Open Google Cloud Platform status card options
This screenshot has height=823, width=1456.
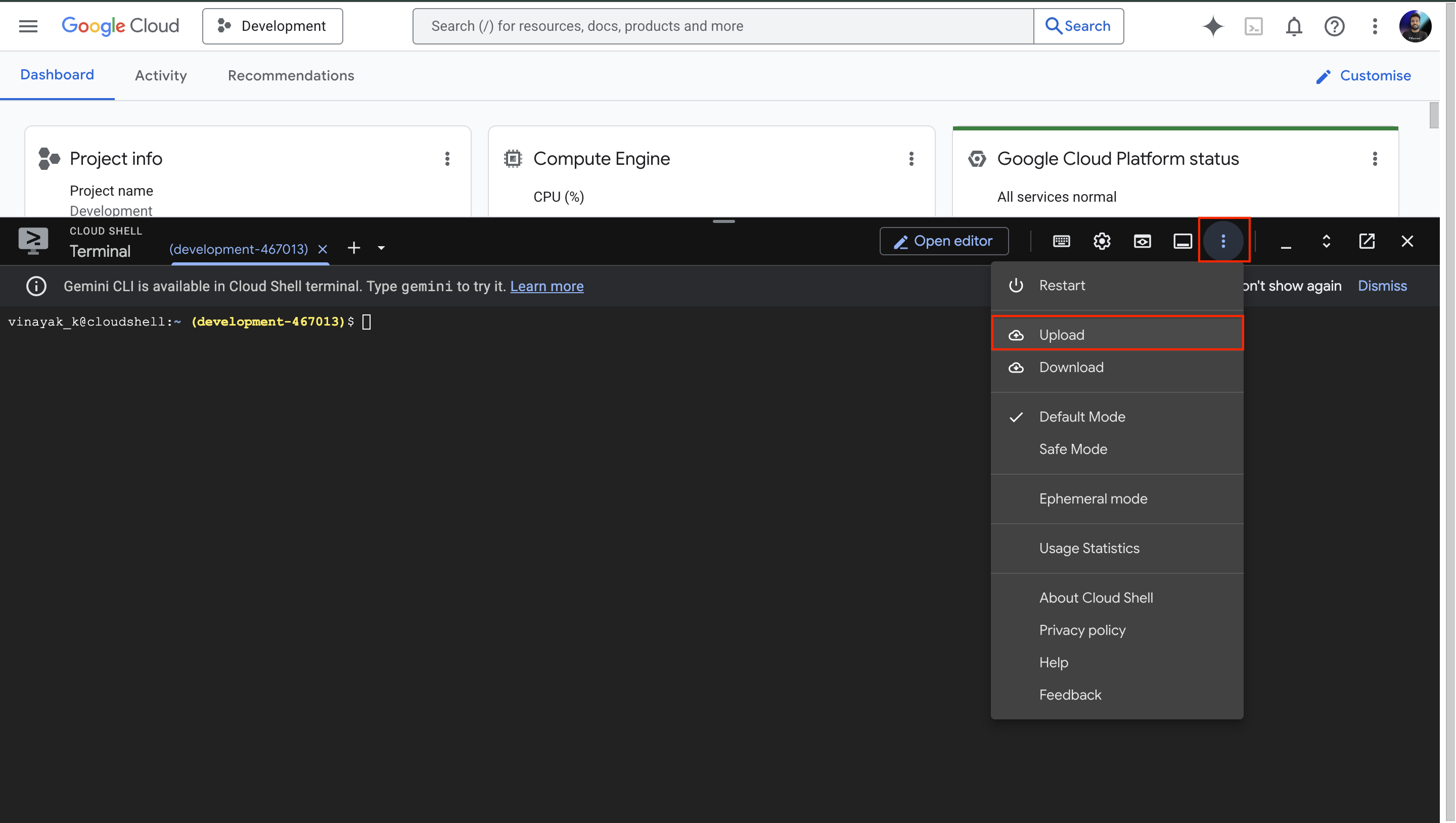coord(1375,159)
